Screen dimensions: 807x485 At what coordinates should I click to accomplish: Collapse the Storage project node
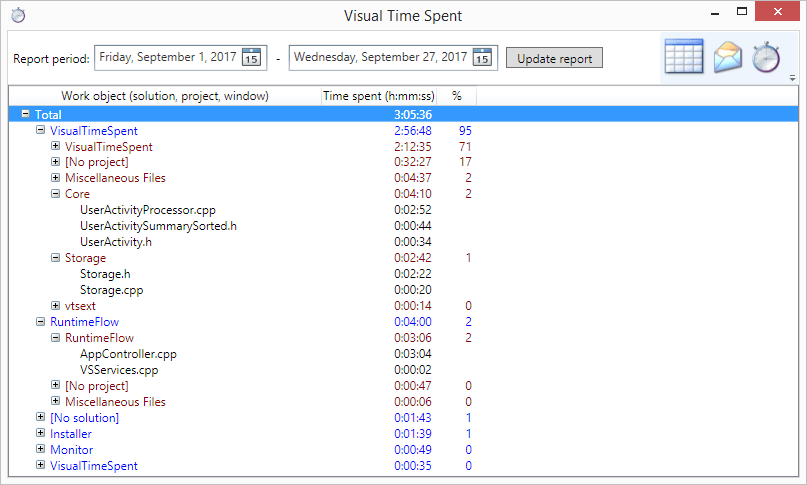click(x=56, y=258)
